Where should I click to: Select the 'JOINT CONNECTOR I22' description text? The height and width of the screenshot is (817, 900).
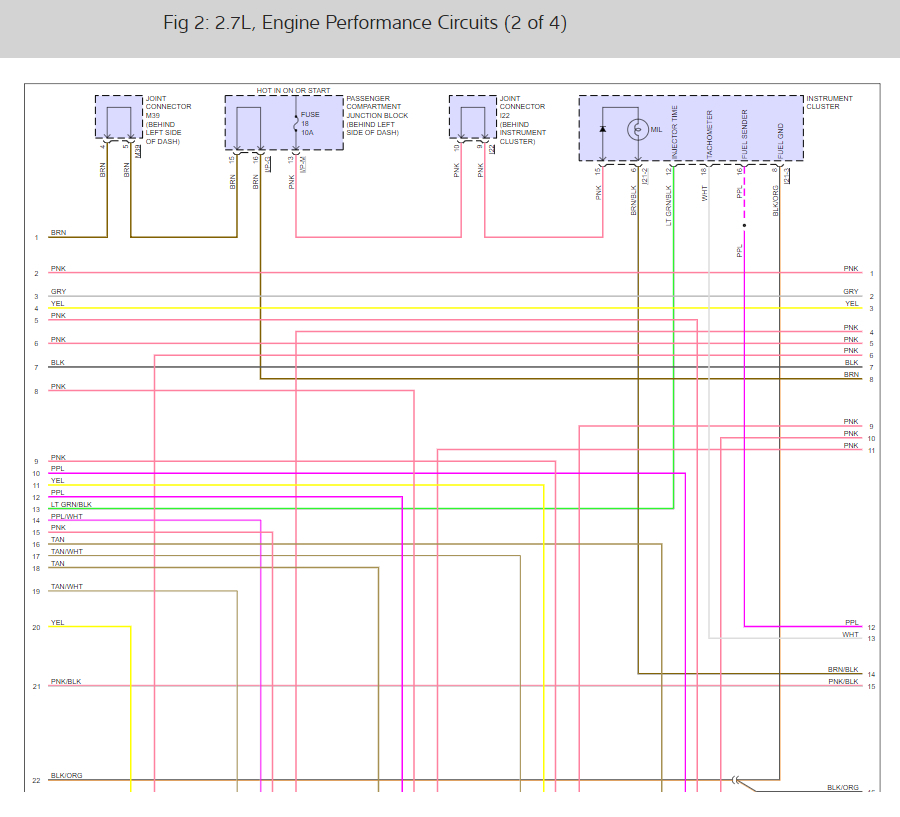tap(522, 120)
